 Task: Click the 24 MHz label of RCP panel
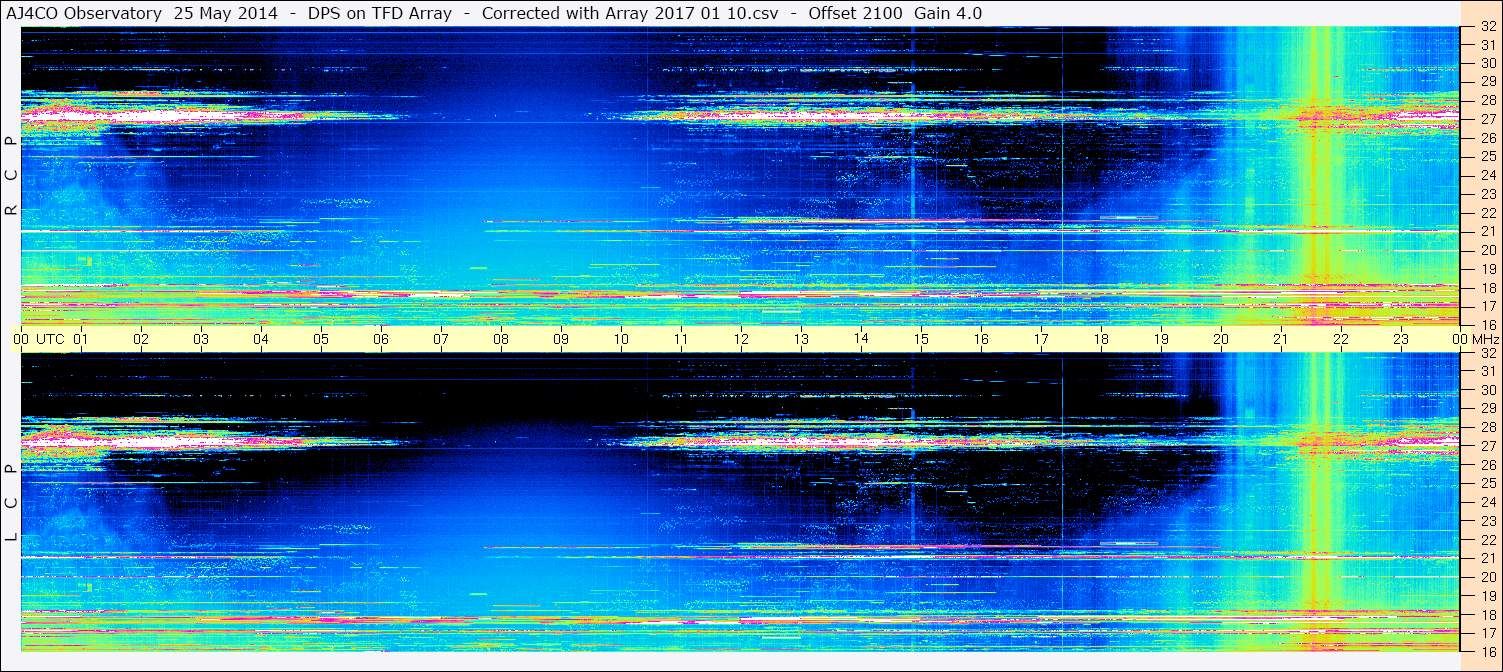click(1487, 175)
